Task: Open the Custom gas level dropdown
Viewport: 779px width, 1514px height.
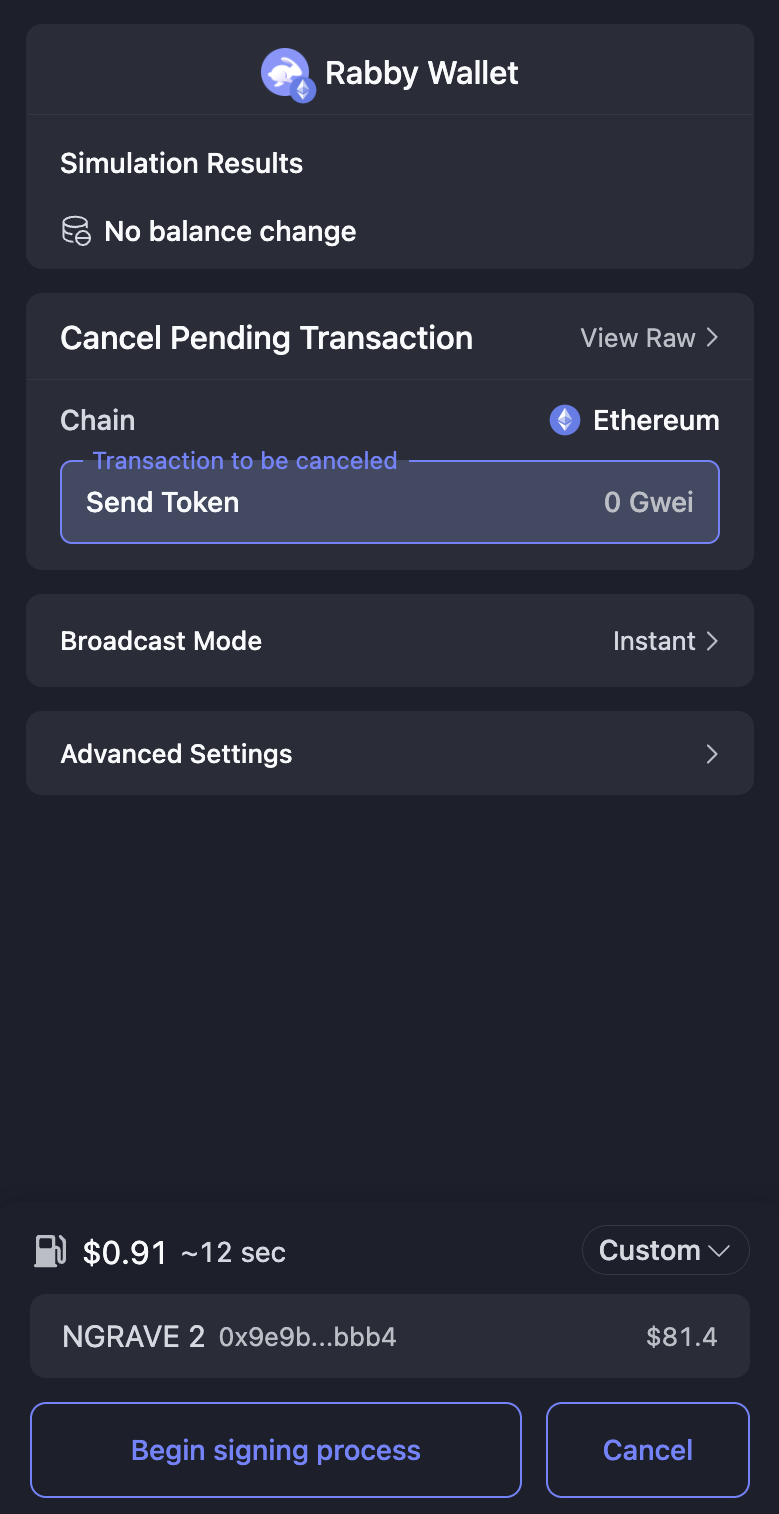Action: [665, 1250]
